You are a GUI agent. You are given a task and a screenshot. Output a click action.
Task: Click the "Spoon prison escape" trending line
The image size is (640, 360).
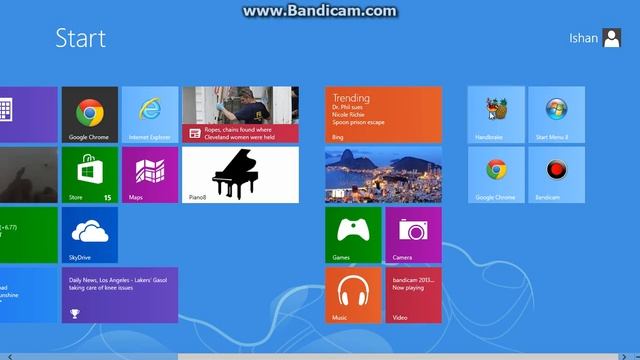358,122
